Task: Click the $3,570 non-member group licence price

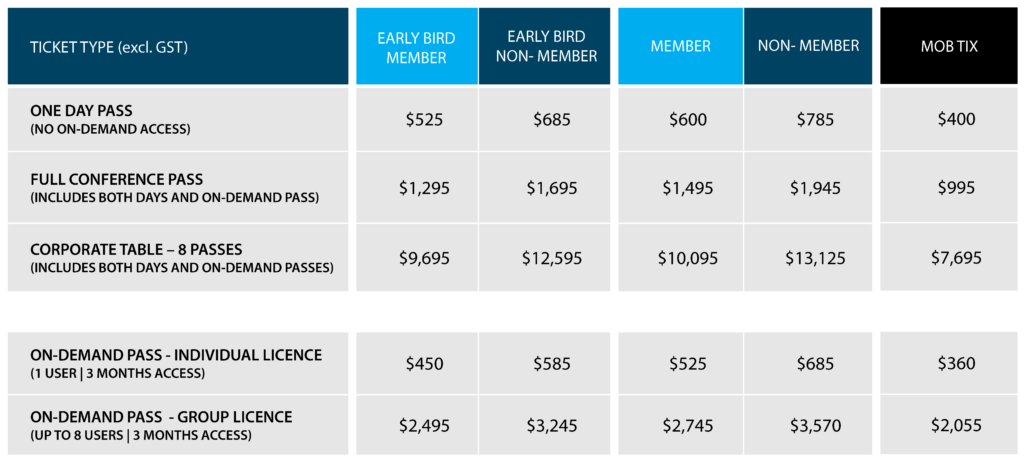Action: click(815, 426)
